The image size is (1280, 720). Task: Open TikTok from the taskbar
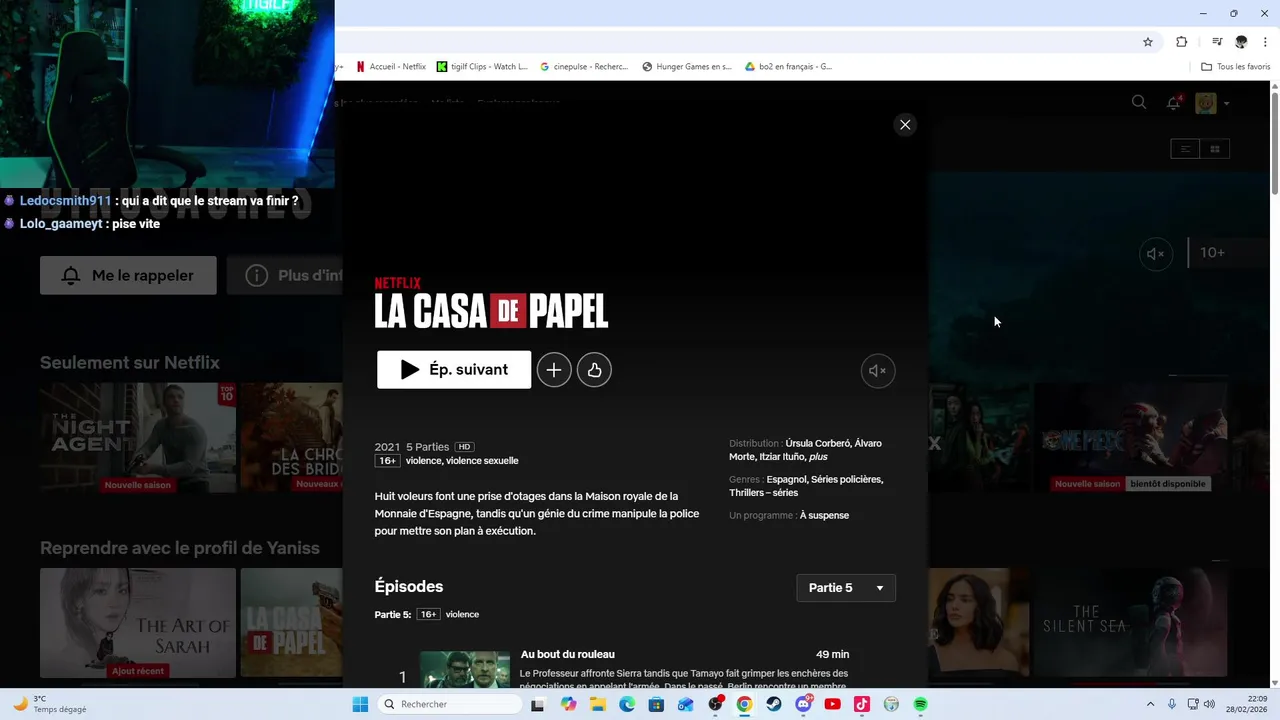pos(862,704)
